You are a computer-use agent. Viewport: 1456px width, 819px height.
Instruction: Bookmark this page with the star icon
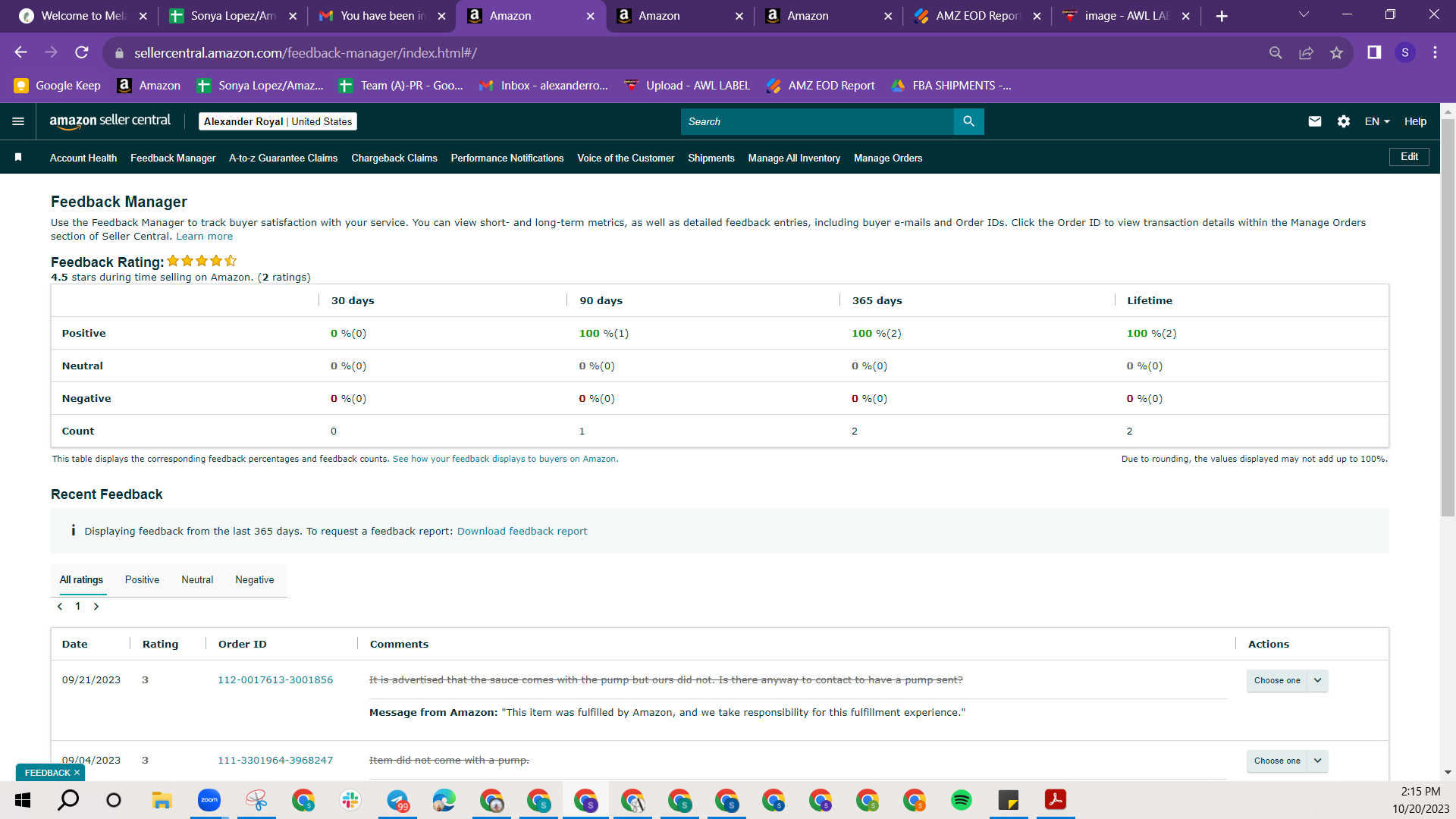(1336, 52)
